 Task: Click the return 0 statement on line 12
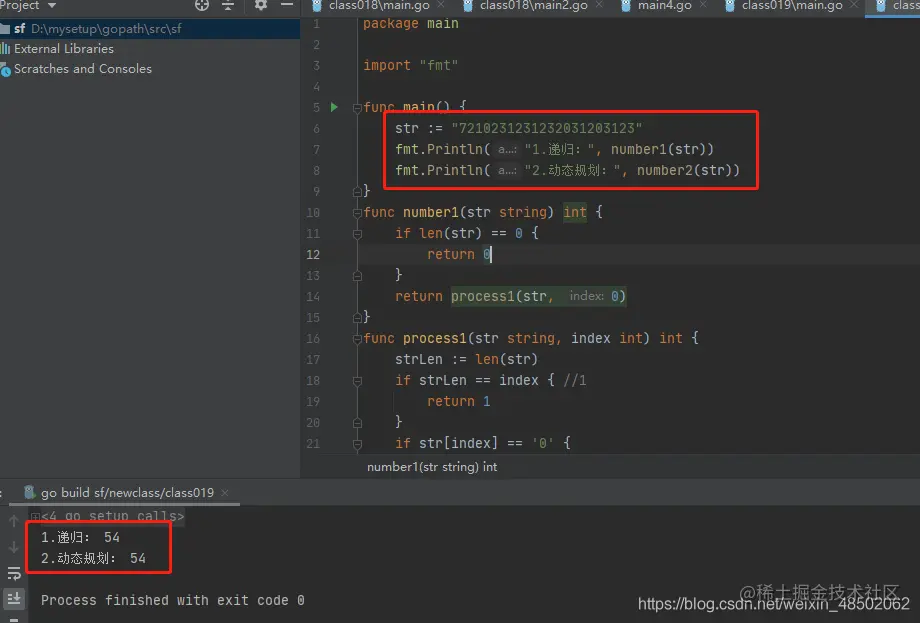coord(459,254)
